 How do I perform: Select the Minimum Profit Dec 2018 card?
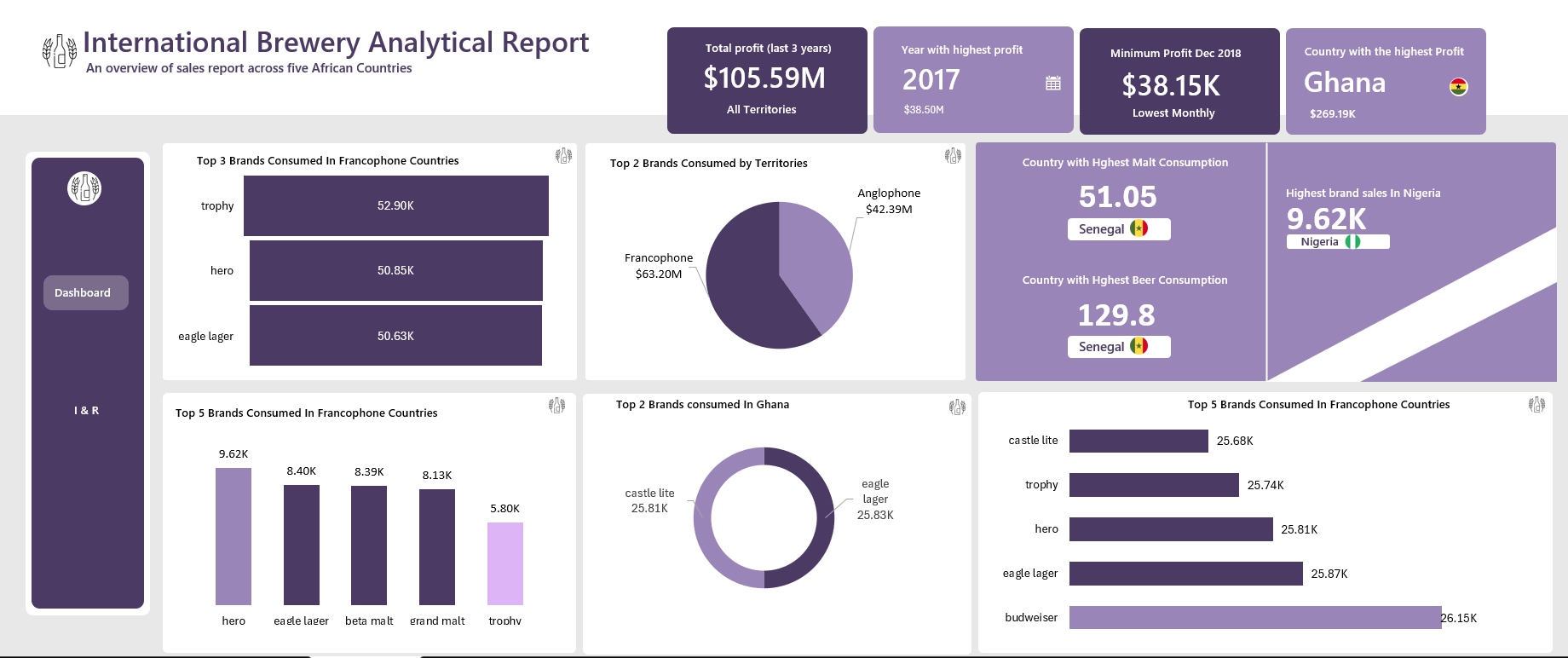coord(1179,82)
